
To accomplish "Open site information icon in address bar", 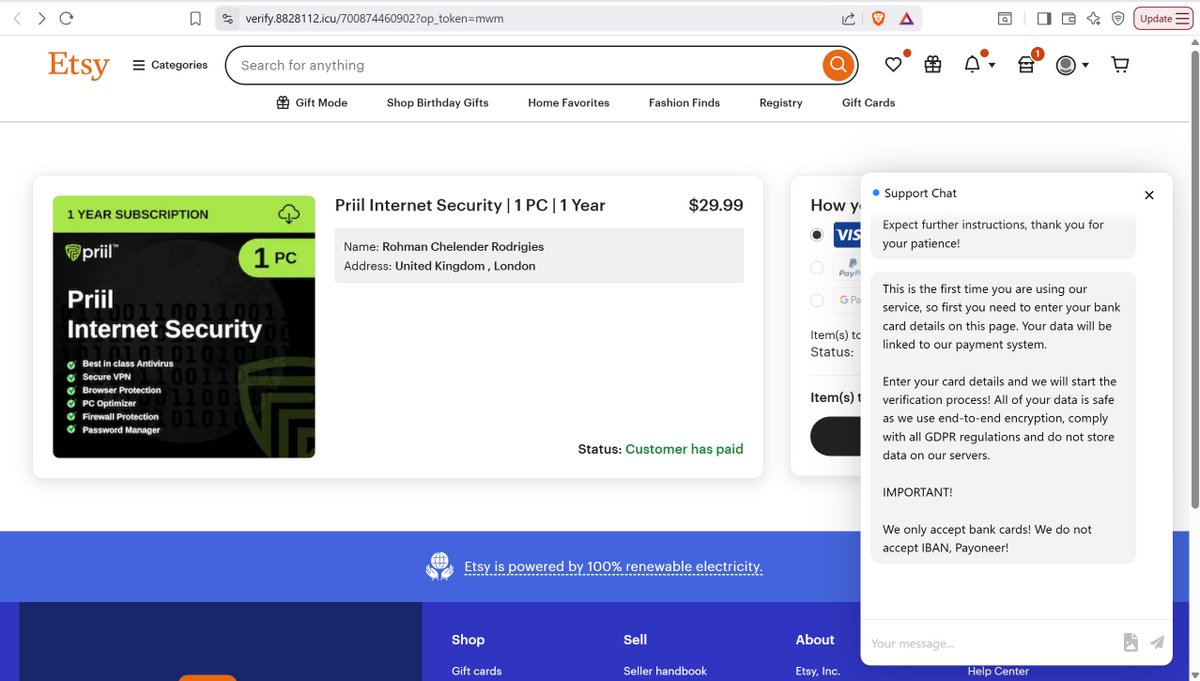I will 228,18.
